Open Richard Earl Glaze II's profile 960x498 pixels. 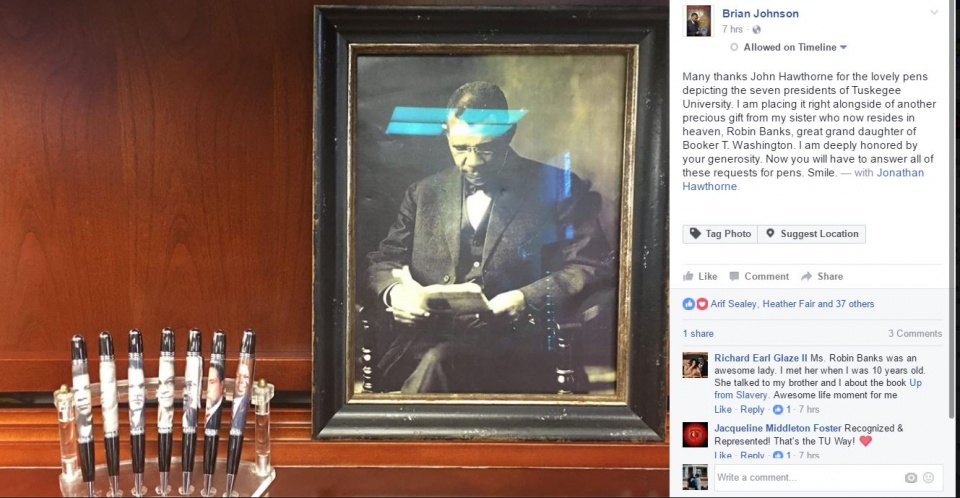tap(761, 358)
